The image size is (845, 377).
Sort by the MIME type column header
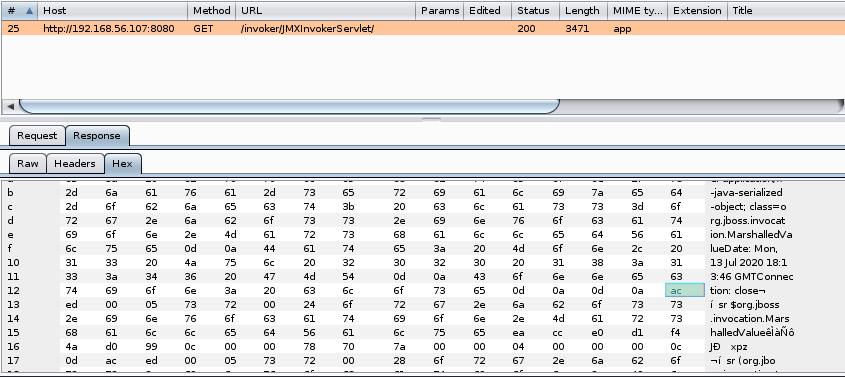click(x=638, y=11)
